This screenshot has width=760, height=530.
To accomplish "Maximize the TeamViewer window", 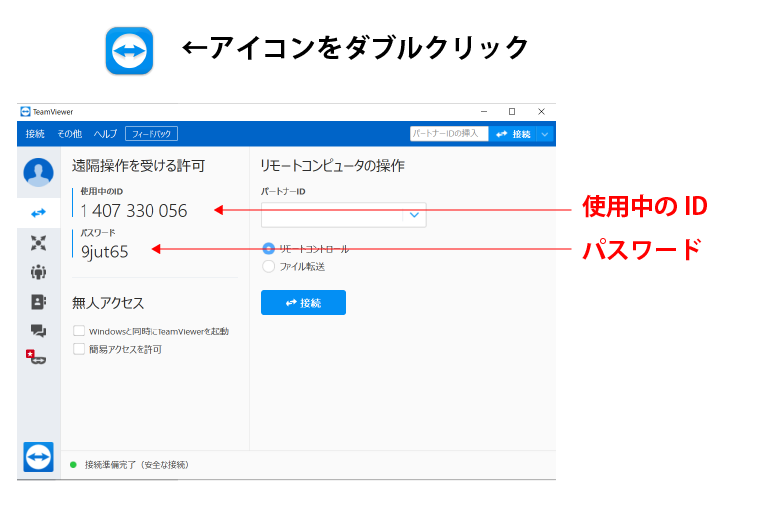I will (512, 112).
